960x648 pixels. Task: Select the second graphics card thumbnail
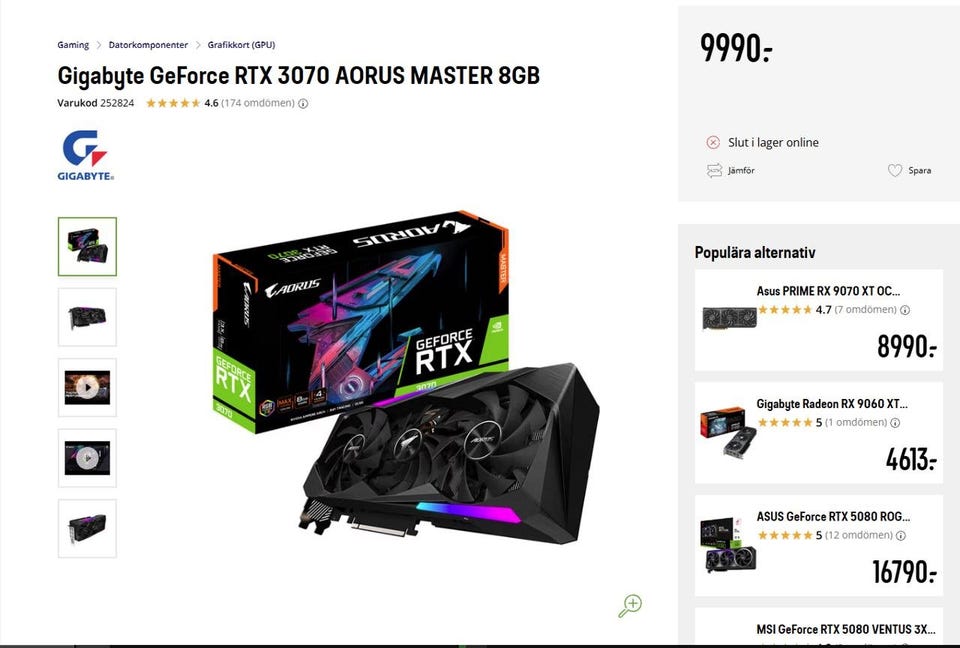[x=87, y=317]
